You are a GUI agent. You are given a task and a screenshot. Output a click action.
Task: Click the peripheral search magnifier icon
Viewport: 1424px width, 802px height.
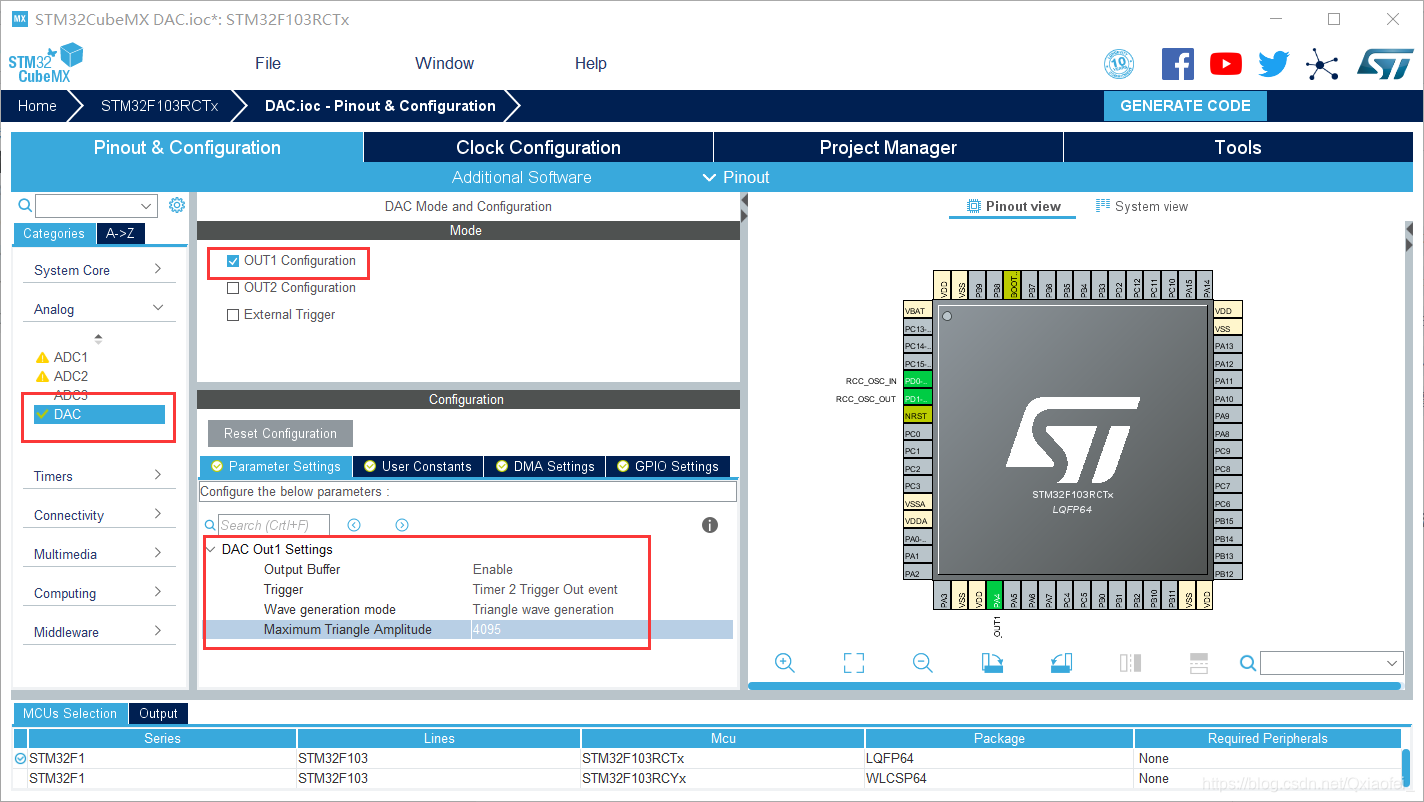click(x=25, y=206)
